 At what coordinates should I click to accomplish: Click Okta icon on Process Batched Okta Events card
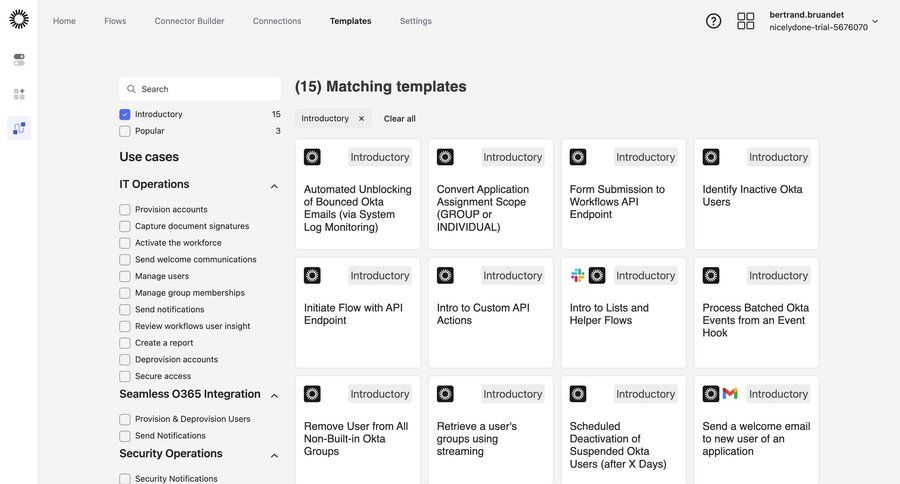(711, 275)
